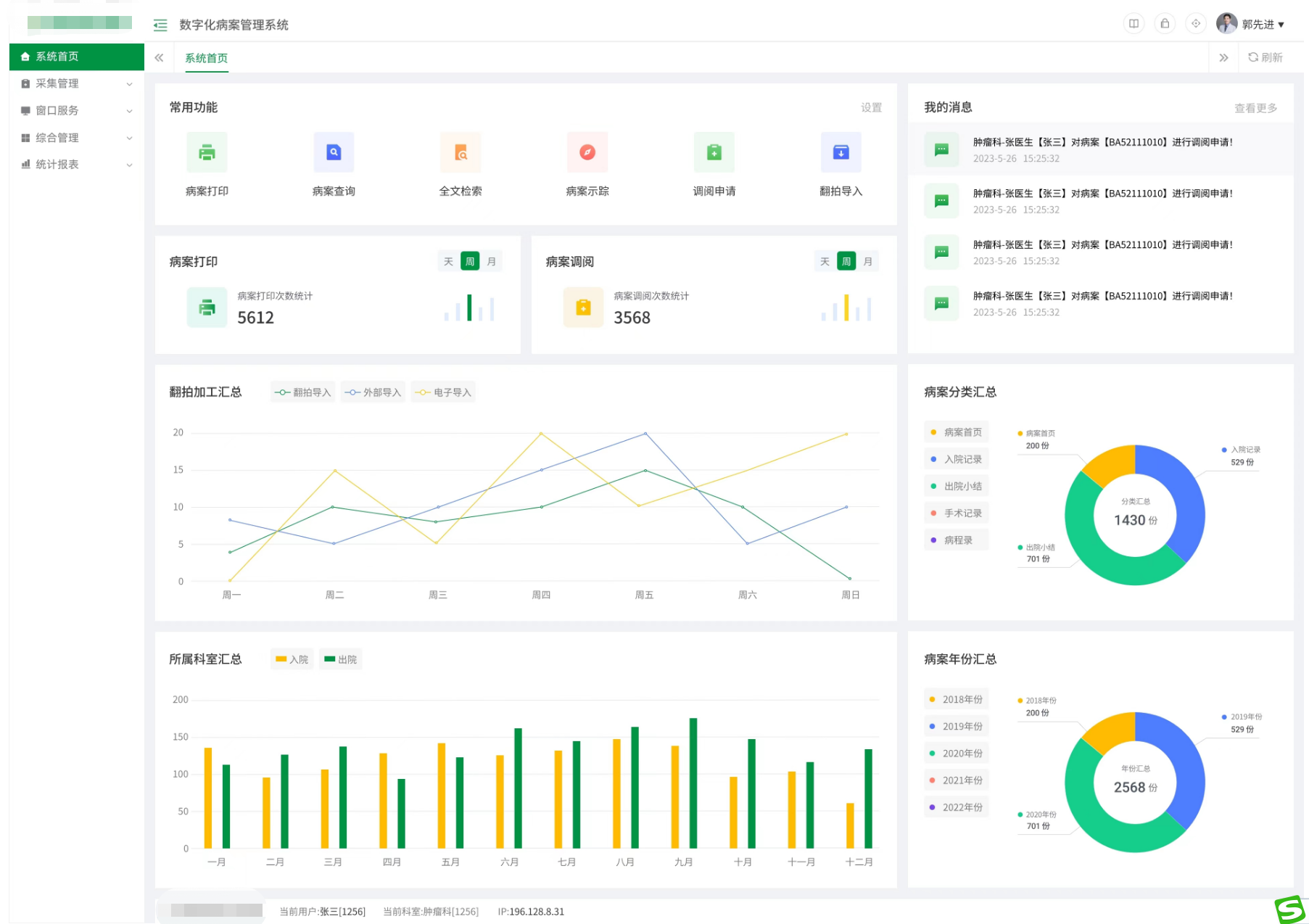Image resolution: width=1309 pixels, height=924 pixels.
Task: Toggle 2018年份 legend in 病案年份汇总
Action: (x=957, y=699)
